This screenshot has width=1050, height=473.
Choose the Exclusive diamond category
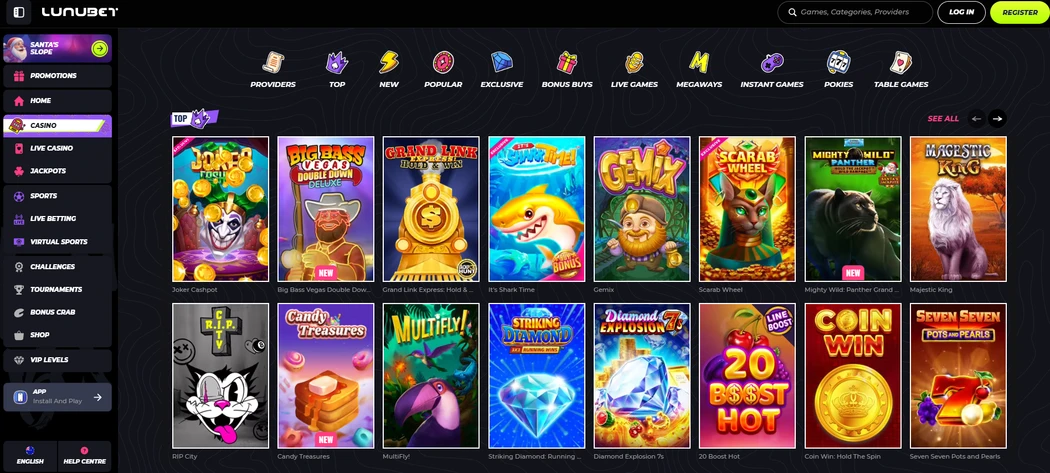point(502,62)
